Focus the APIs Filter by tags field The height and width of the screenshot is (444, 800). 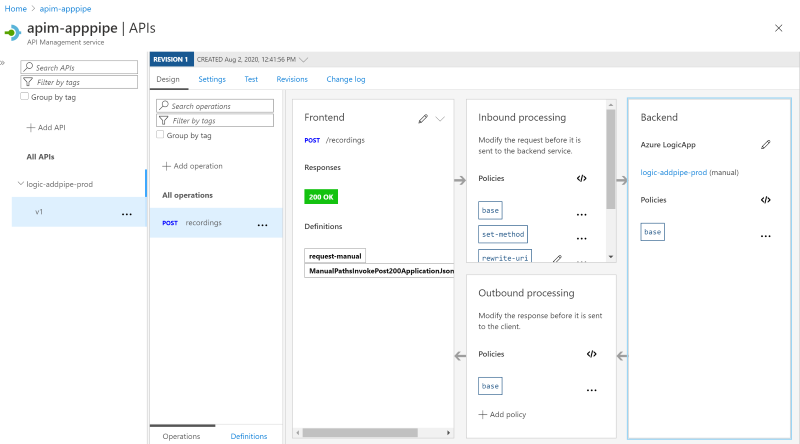tap(79, 82)
